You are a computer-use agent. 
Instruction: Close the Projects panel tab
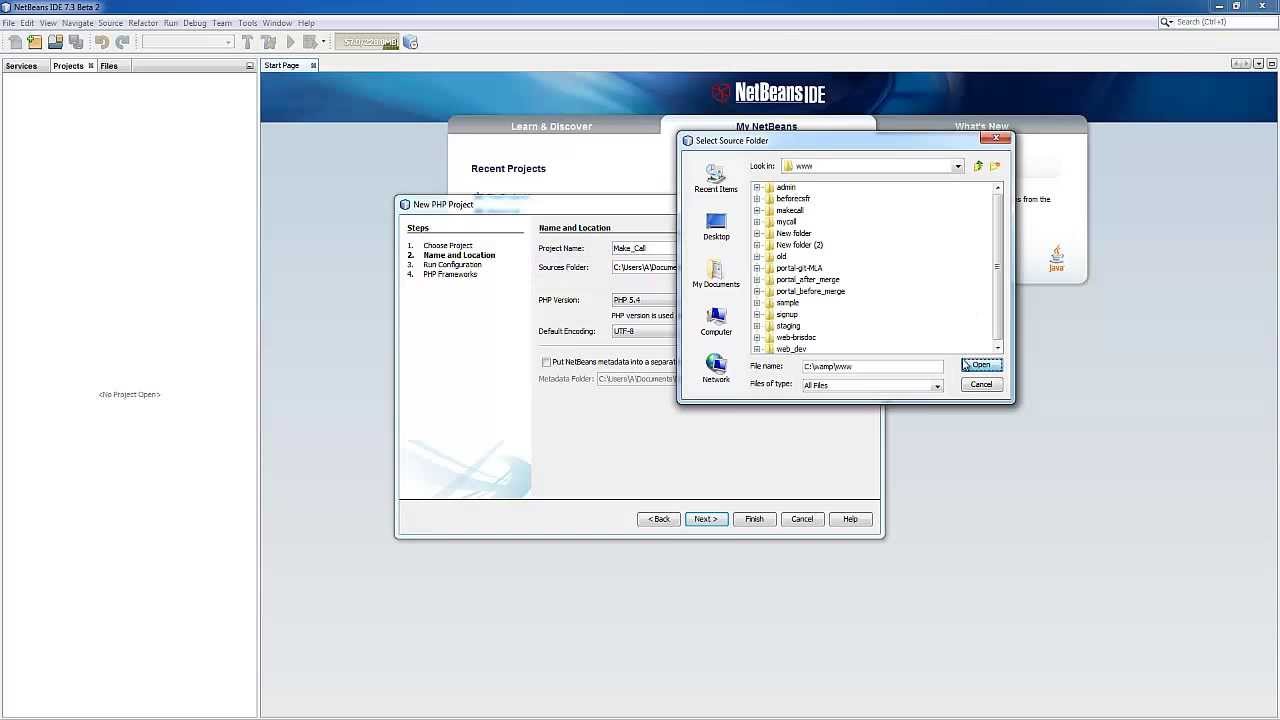90,66
